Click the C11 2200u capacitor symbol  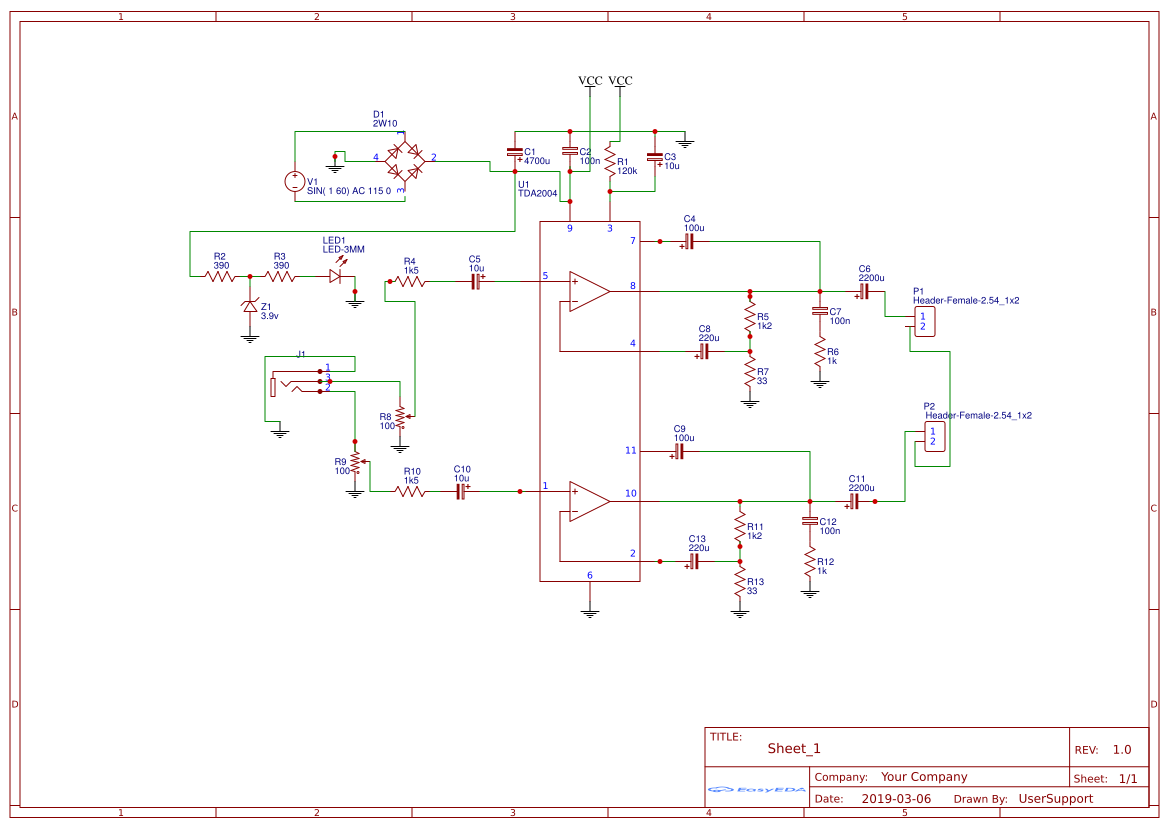(x=854, y=502)
